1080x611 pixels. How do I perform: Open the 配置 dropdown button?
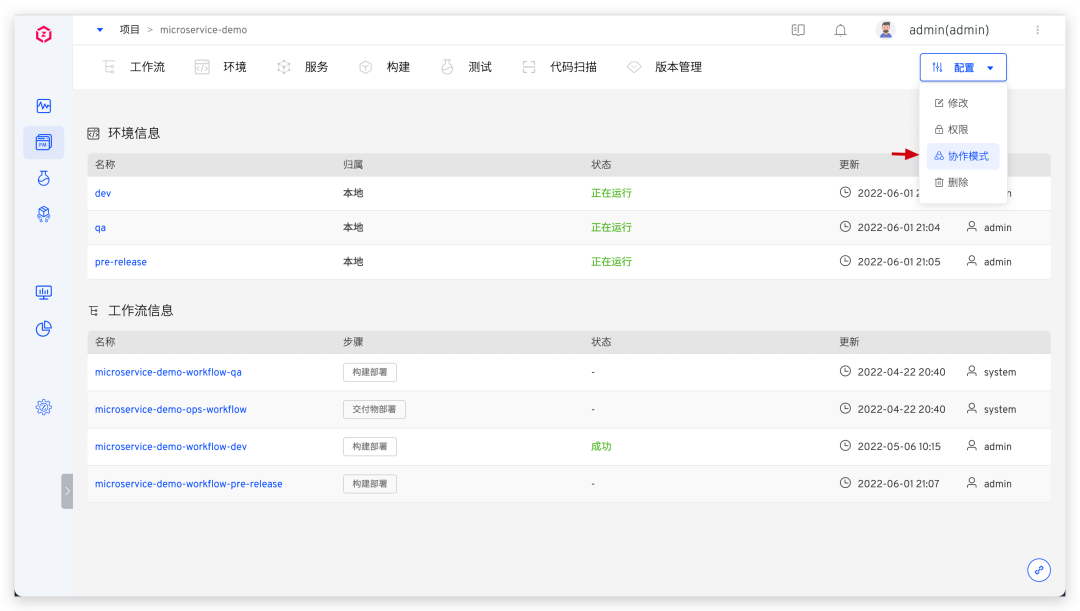pyautogui.click(x=962, y=68)
